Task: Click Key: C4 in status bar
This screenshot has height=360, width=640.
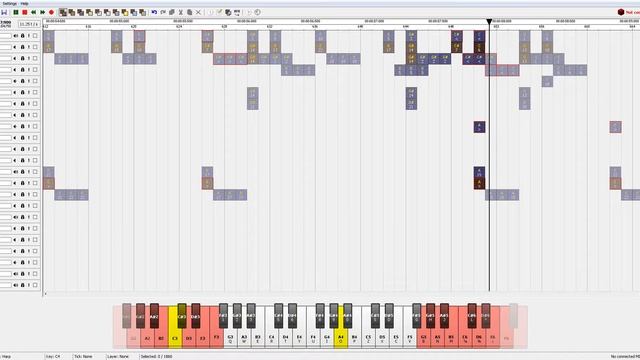Action: coord(53,356)
